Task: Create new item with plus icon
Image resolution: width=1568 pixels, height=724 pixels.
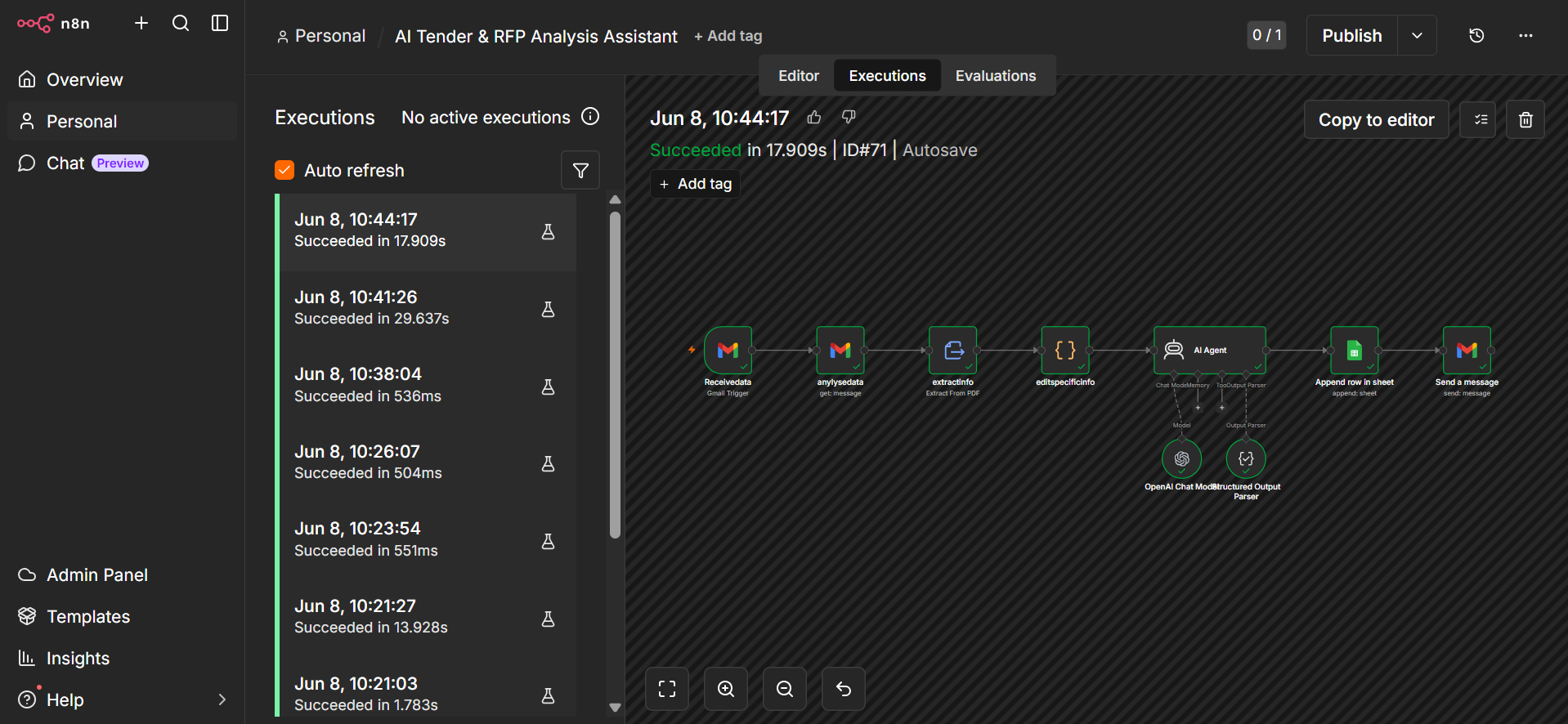Action: [x=141, y=23]
